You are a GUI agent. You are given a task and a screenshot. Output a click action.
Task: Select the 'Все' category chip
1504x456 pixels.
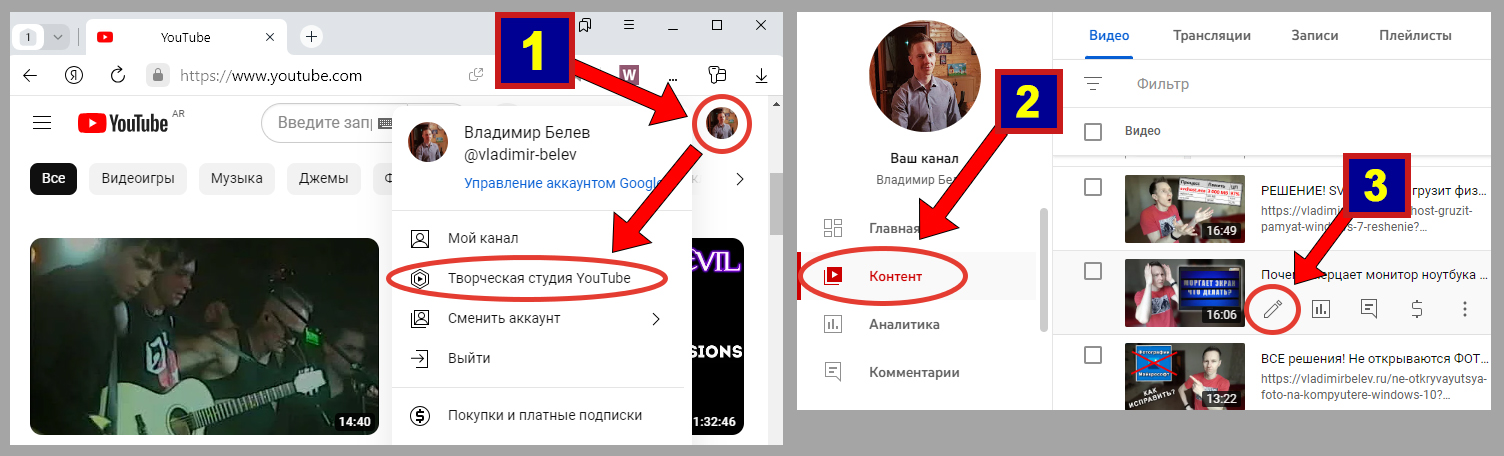(53, 179)
